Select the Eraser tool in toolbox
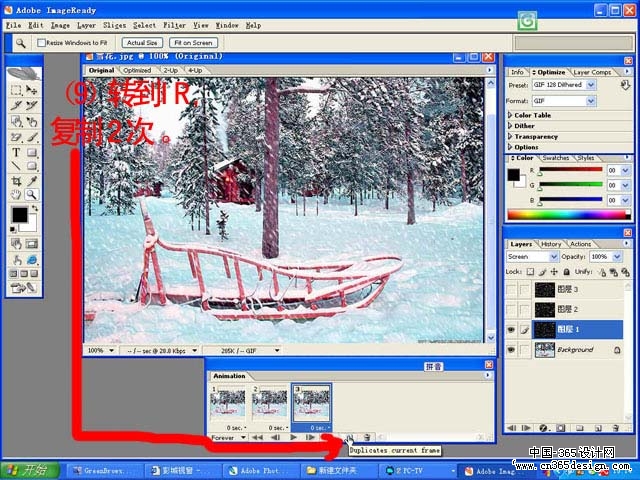 pyautogui.click(x=16, y=137)
